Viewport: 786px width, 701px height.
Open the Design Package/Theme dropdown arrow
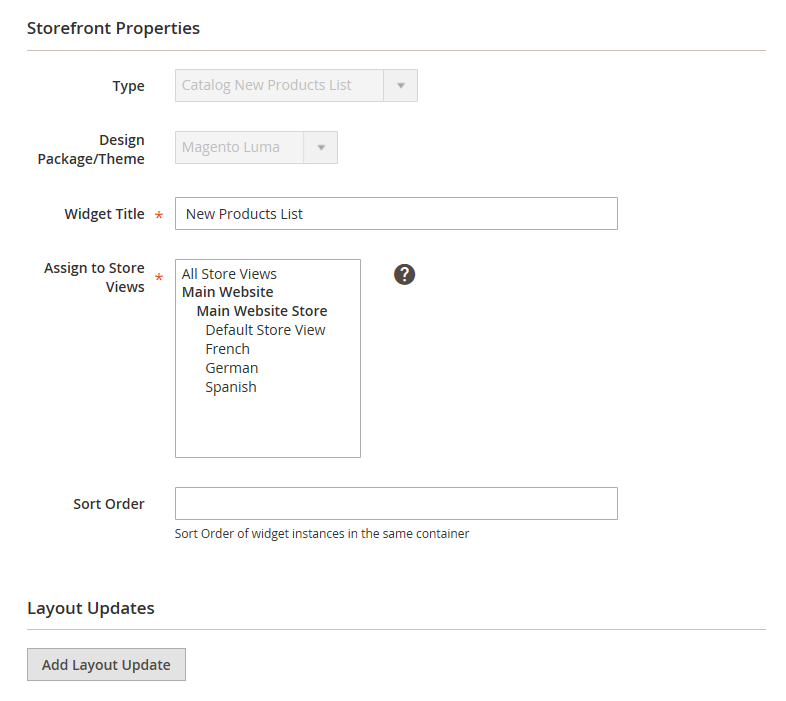coord(321,147)
